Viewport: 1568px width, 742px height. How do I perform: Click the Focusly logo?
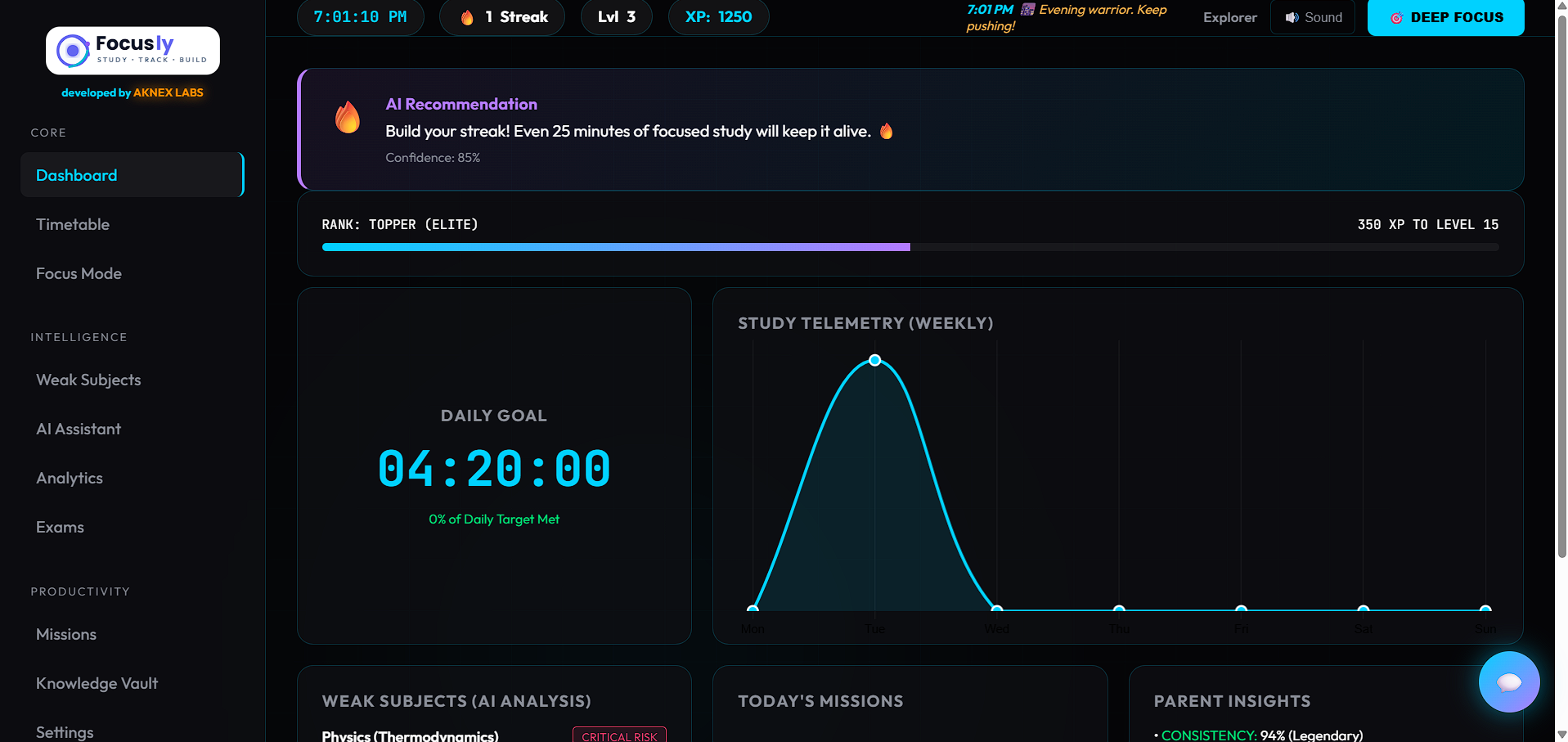(133, 51)
